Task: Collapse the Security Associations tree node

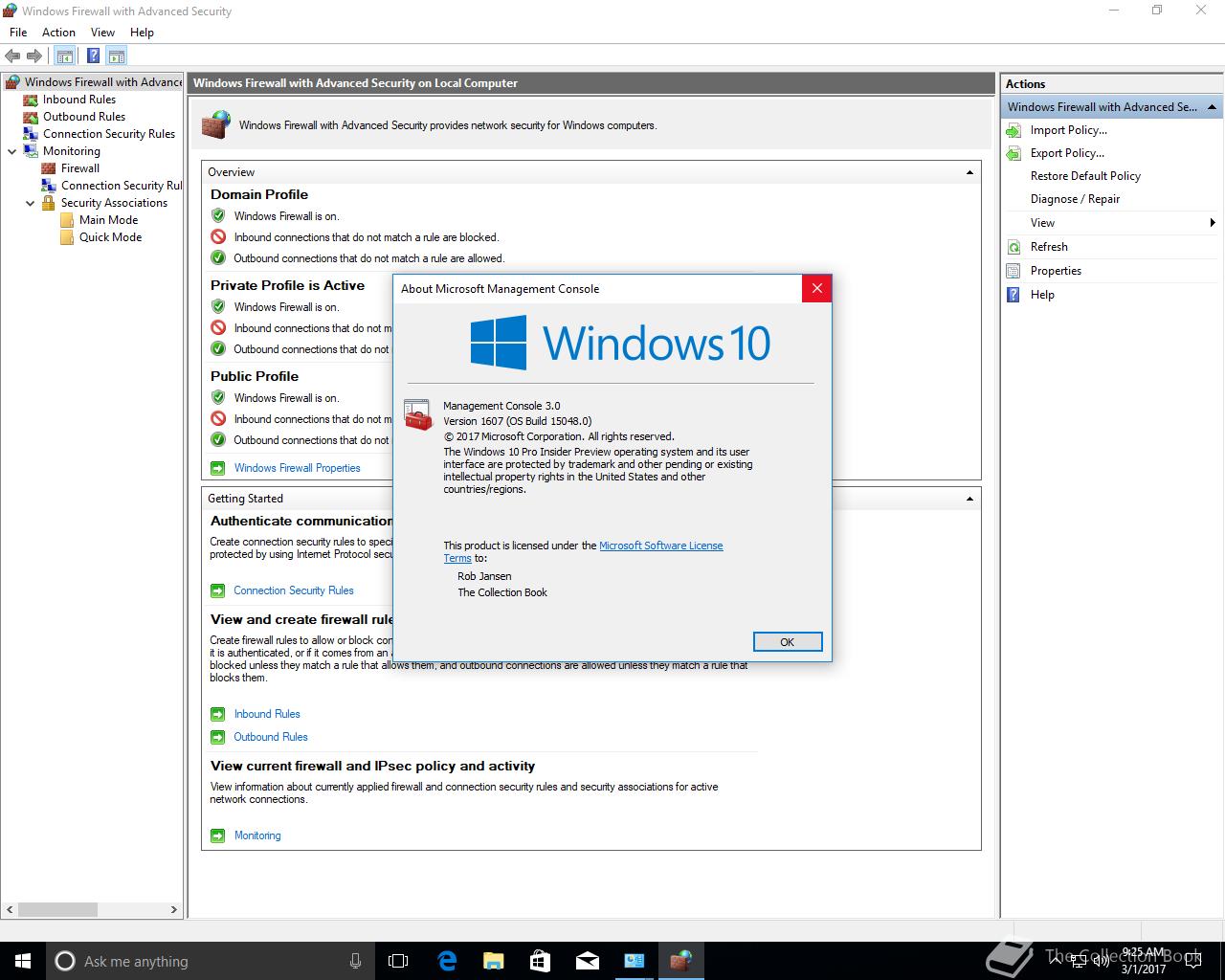Action: point(30,203)
